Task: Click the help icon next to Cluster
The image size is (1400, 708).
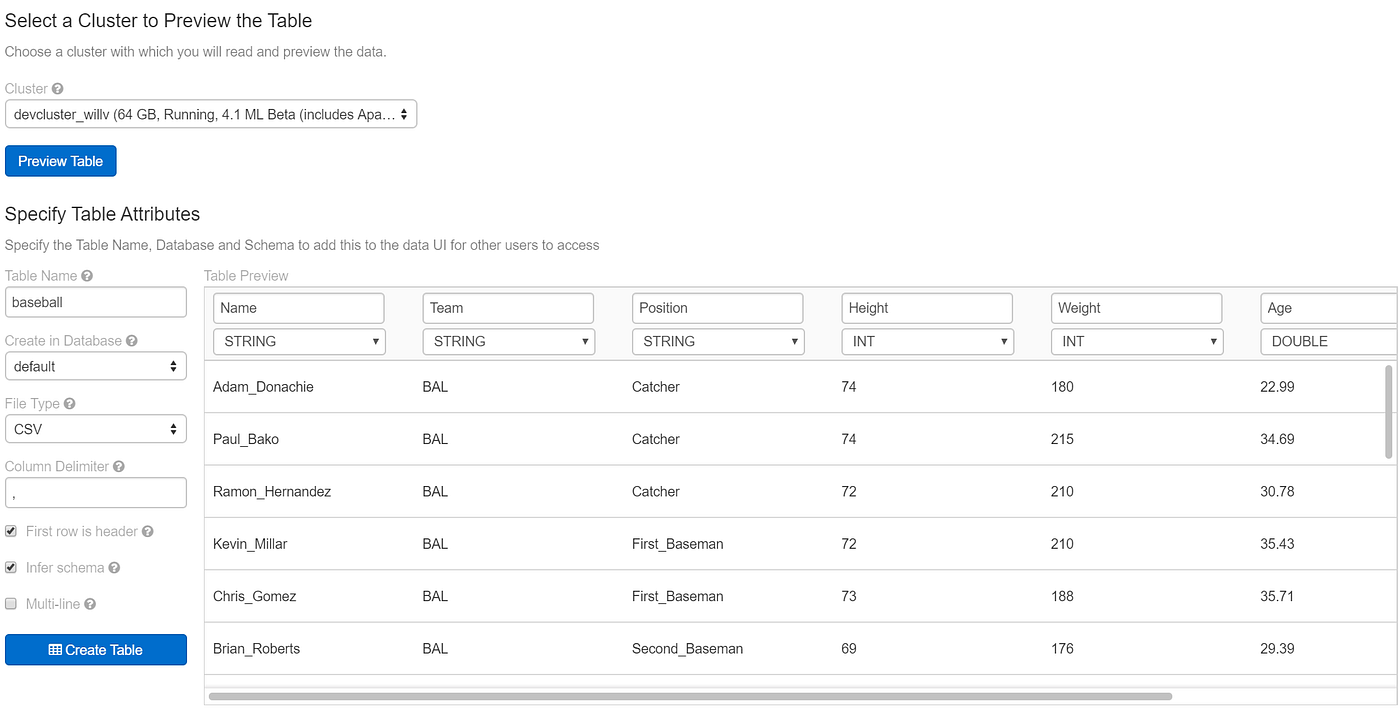Action: pyautogui.click(x=60, y=88)
